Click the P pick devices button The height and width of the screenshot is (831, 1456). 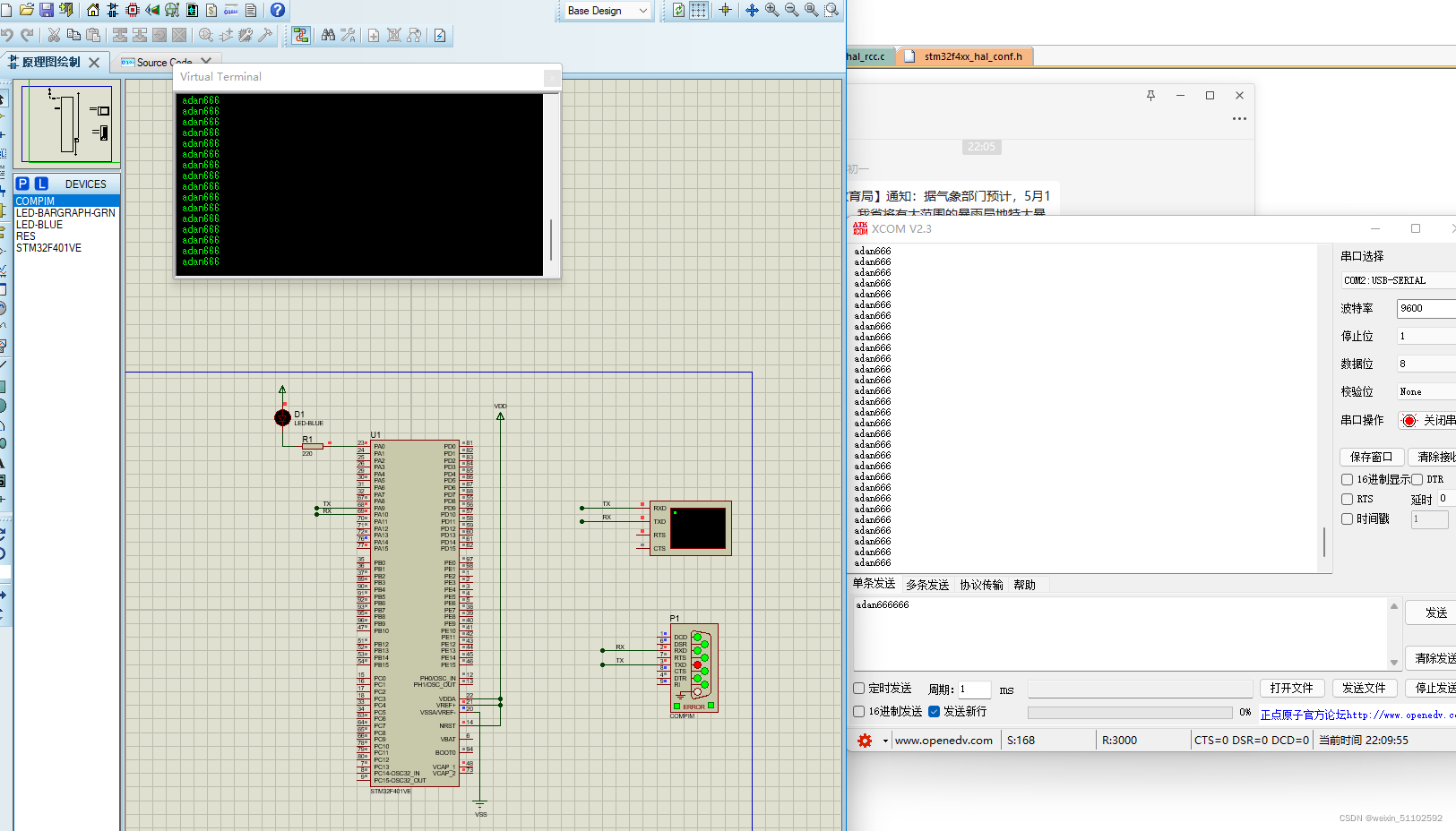[x=22, y=184]
